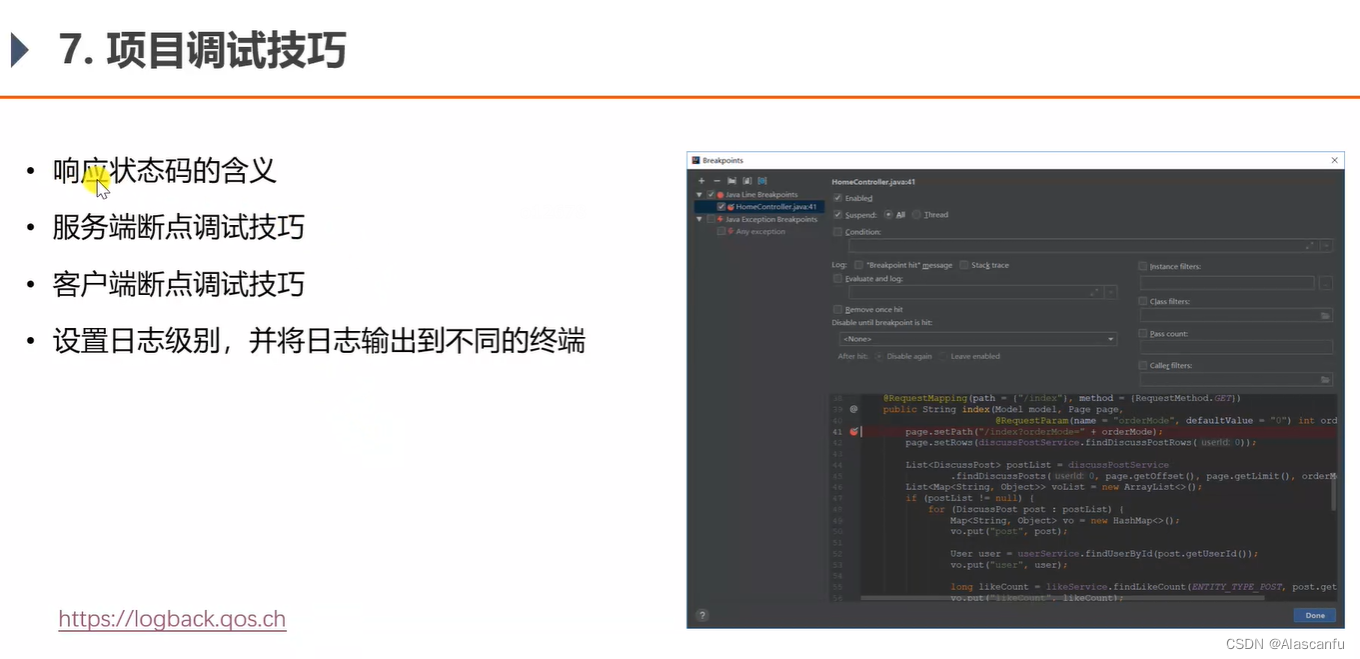Click the slide bullet 服务端断点调试技巧
Image resolution: width=1360 pixels, height=659 pixels.
(x=178, y=228)
